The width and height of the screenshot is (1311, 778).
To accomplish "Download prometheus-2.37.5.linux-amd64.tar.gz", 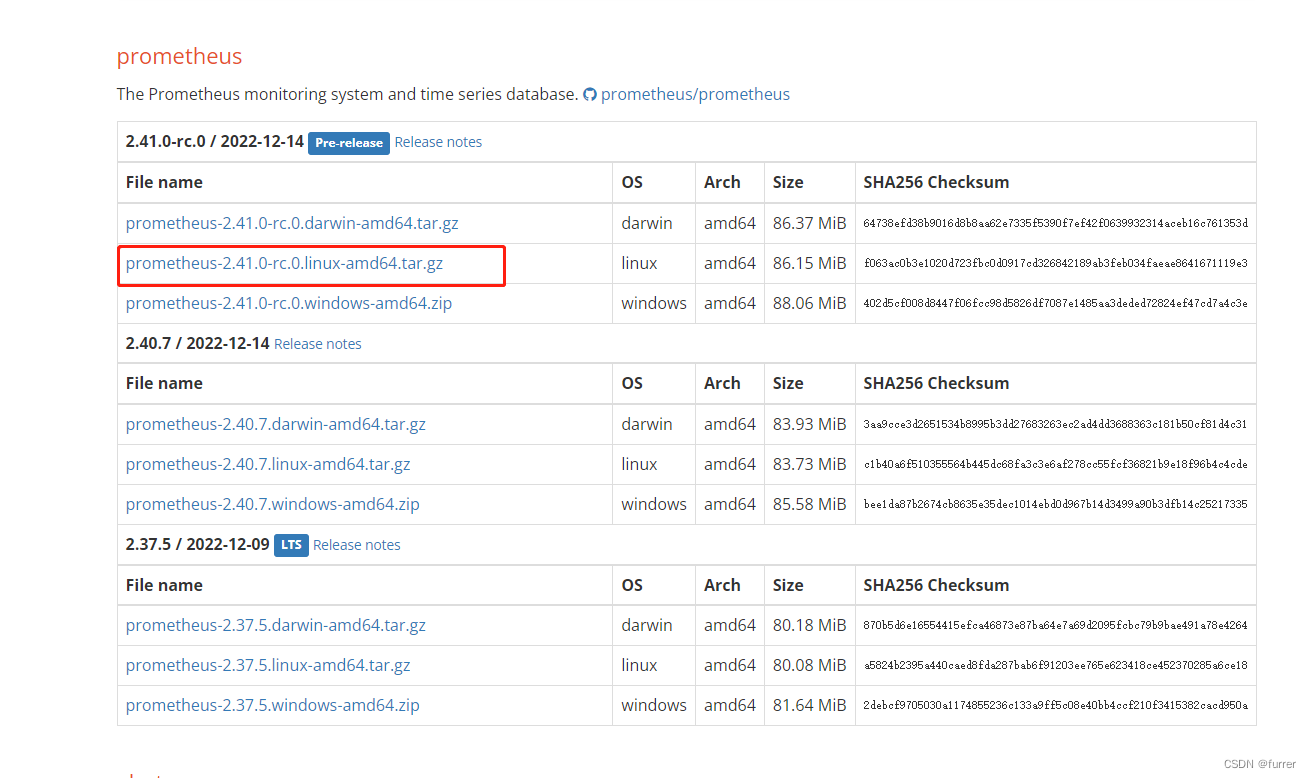I will 268,665.
